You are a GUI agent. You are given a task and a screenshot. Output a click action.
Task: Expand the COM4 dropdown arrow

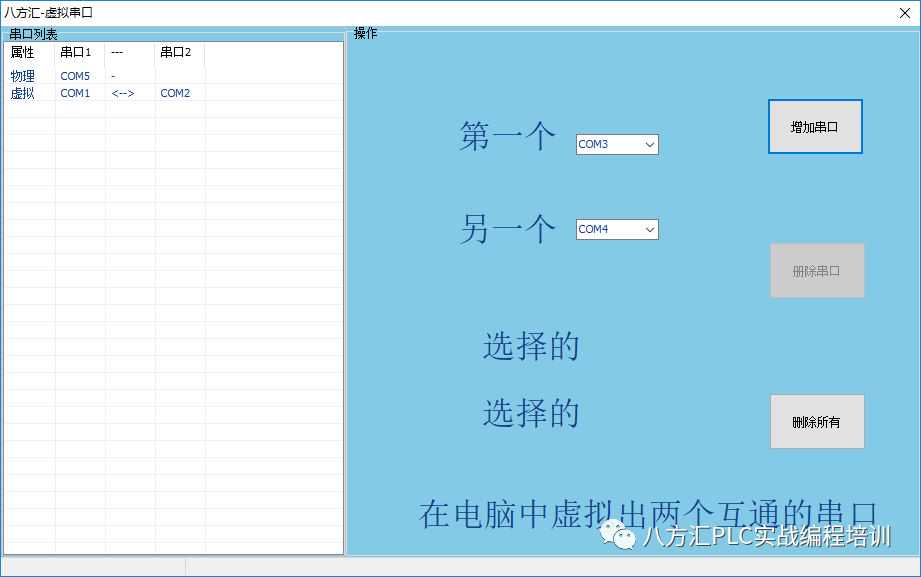pos(650,230)
